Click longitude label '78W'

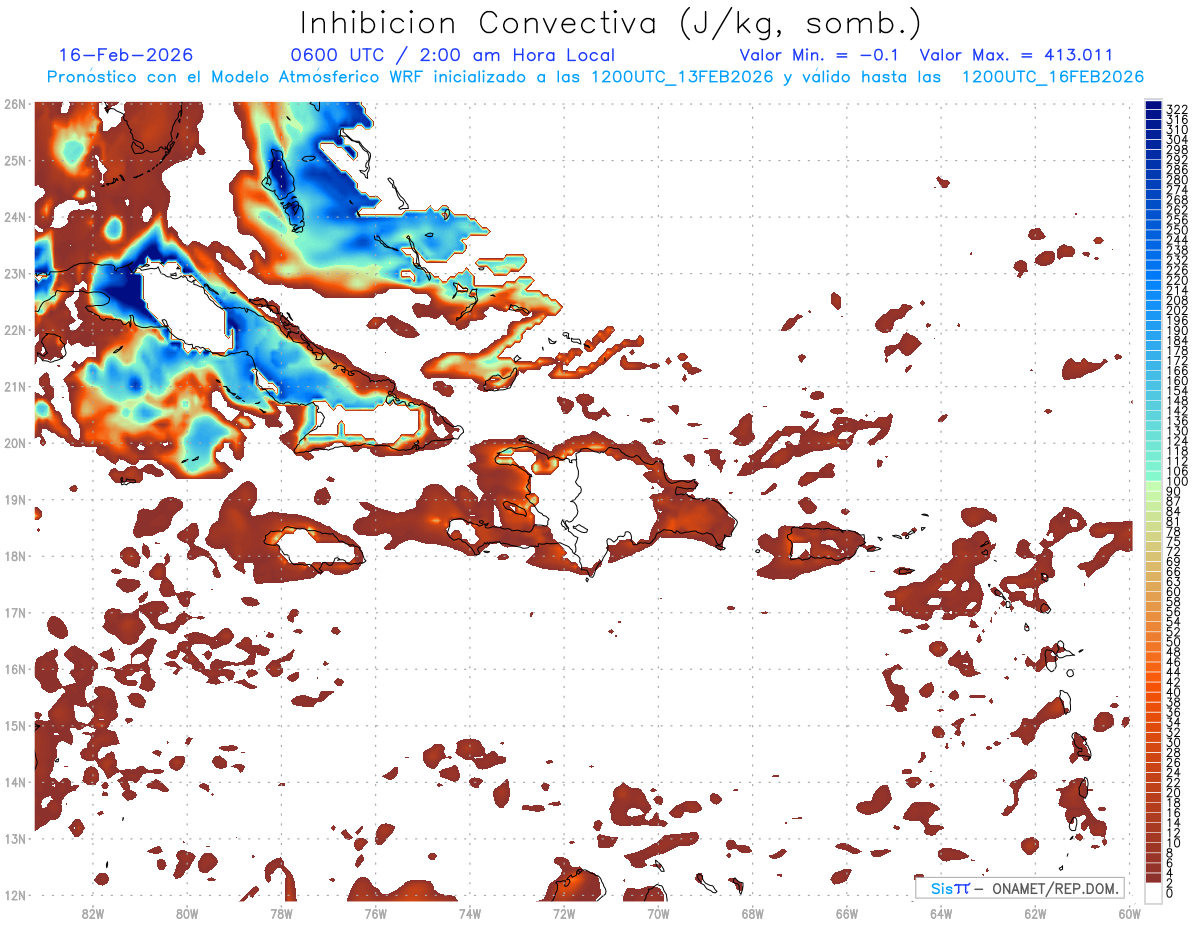click(281, 913)
